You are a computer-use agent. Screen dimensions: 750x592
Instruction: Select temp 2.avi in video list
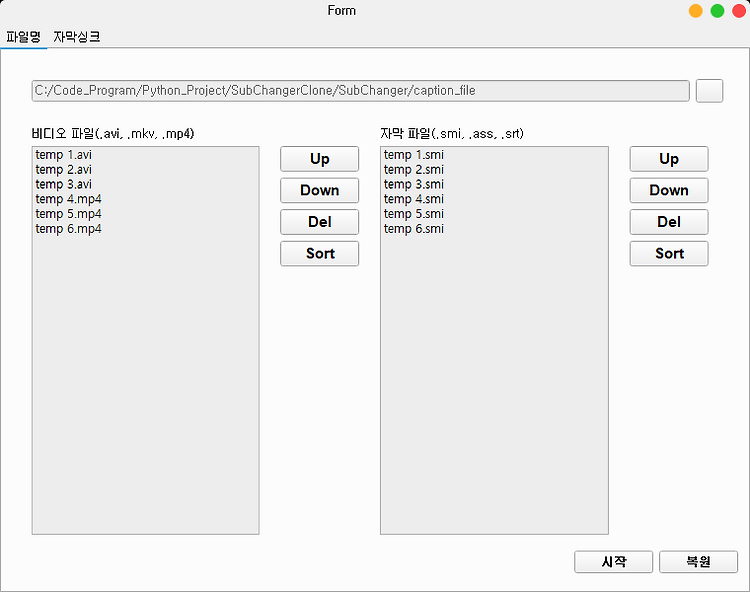click(x=145, y=170)
